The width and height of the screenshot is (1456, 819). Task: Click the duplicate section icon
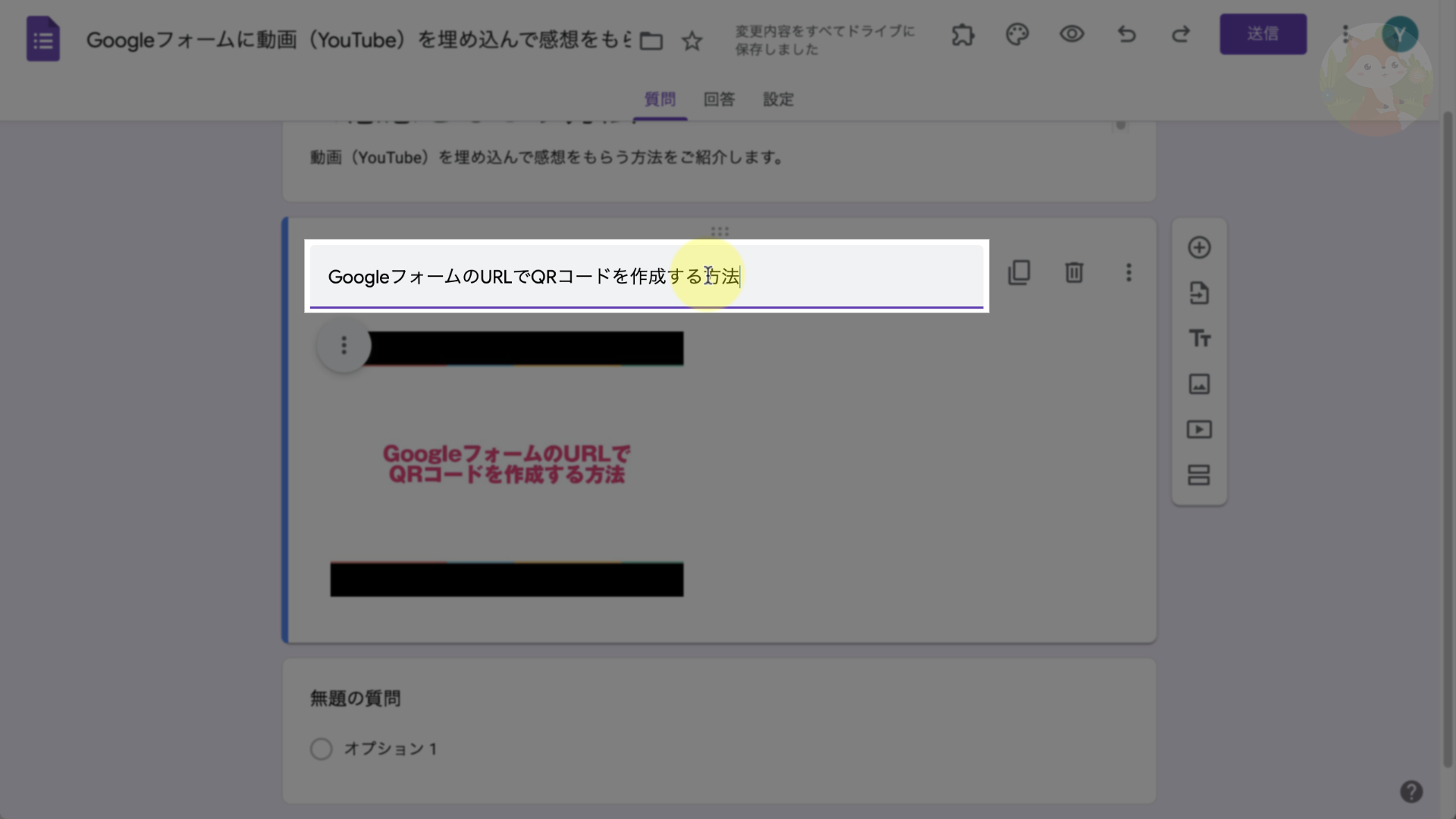click(1019, 272)
